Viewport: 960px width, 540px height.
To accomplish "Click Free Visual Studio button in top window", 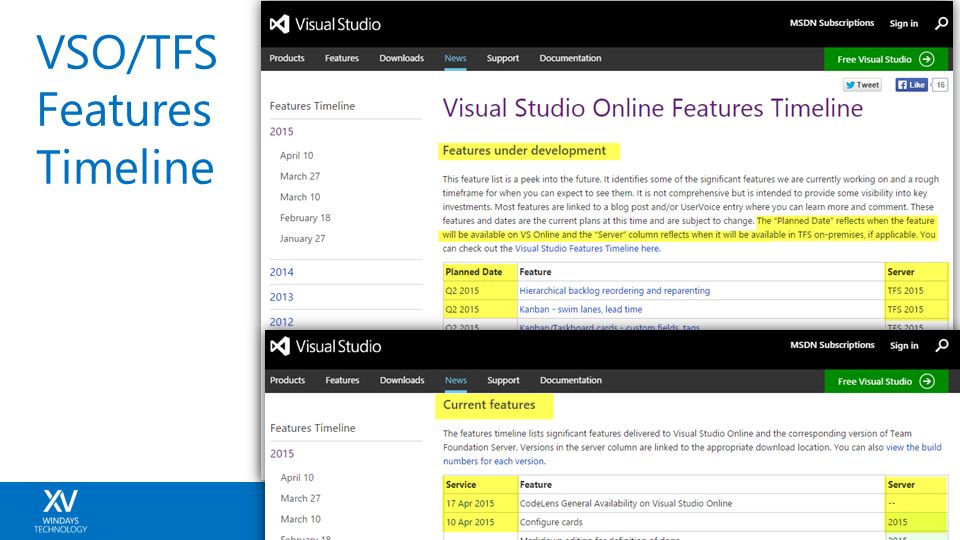I will 885,59.
